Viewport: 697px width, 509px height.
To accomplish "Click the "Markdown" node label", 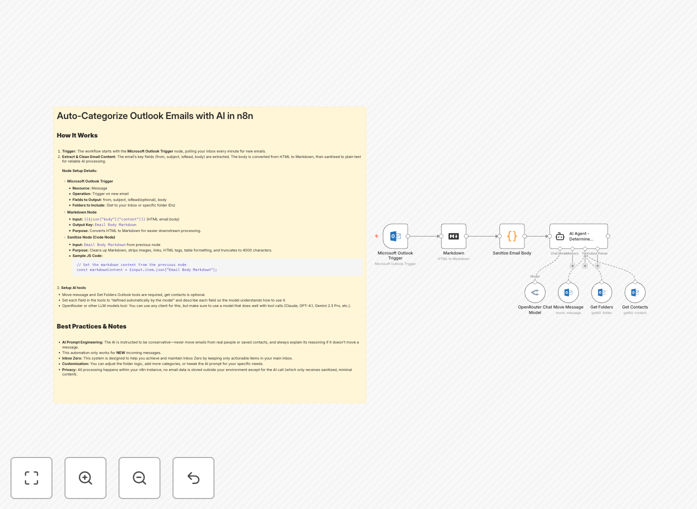I will [x=453, y=253].
